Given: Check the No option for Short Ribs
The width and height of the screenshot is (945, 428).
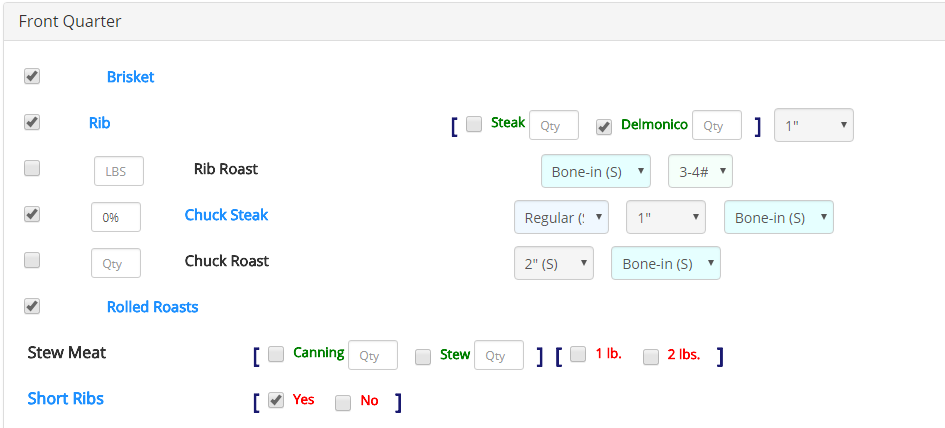Looking at the screenshot, I should pos(343,402).
